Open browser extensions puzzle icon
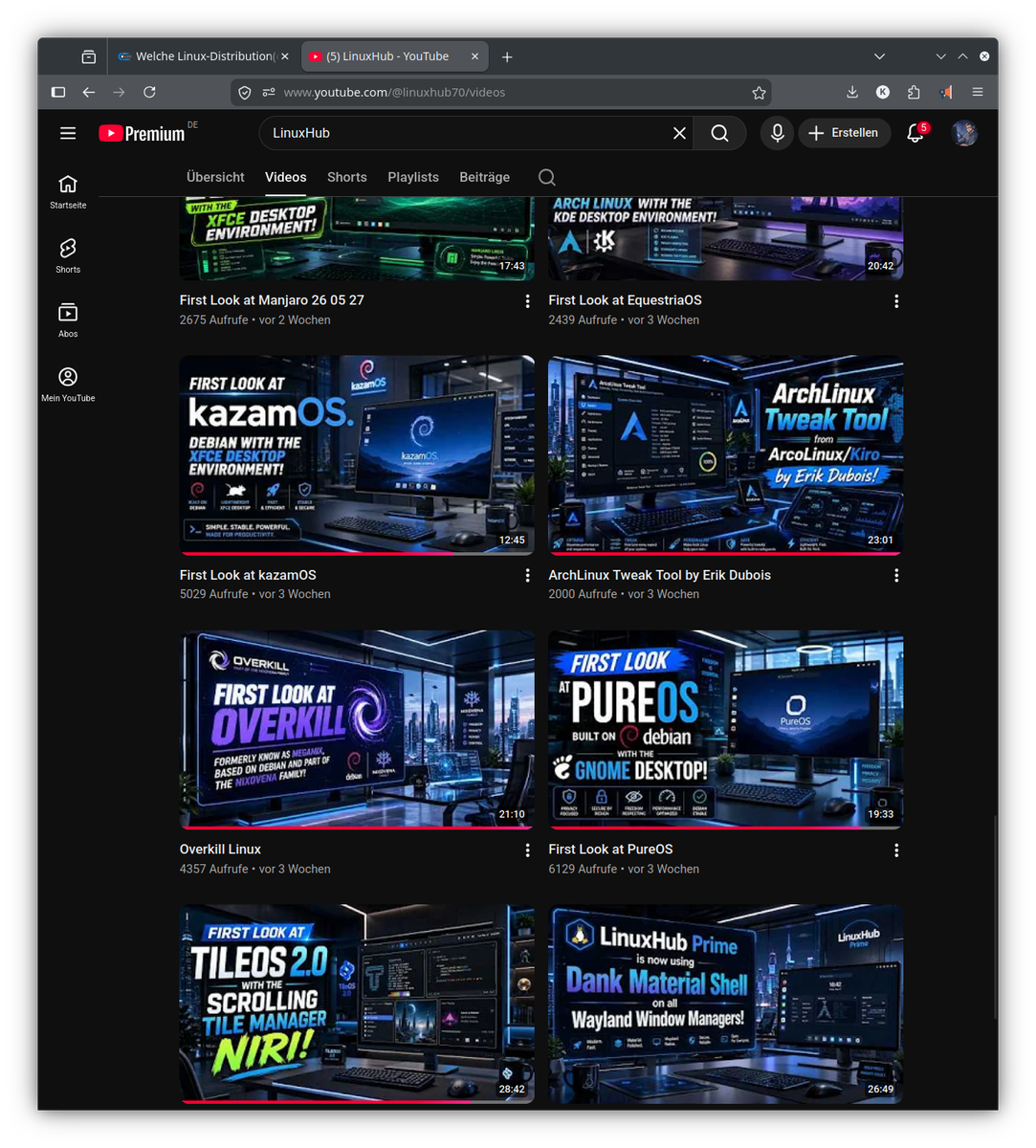Screen dimensions: 1036x1148 click(914, 92)
